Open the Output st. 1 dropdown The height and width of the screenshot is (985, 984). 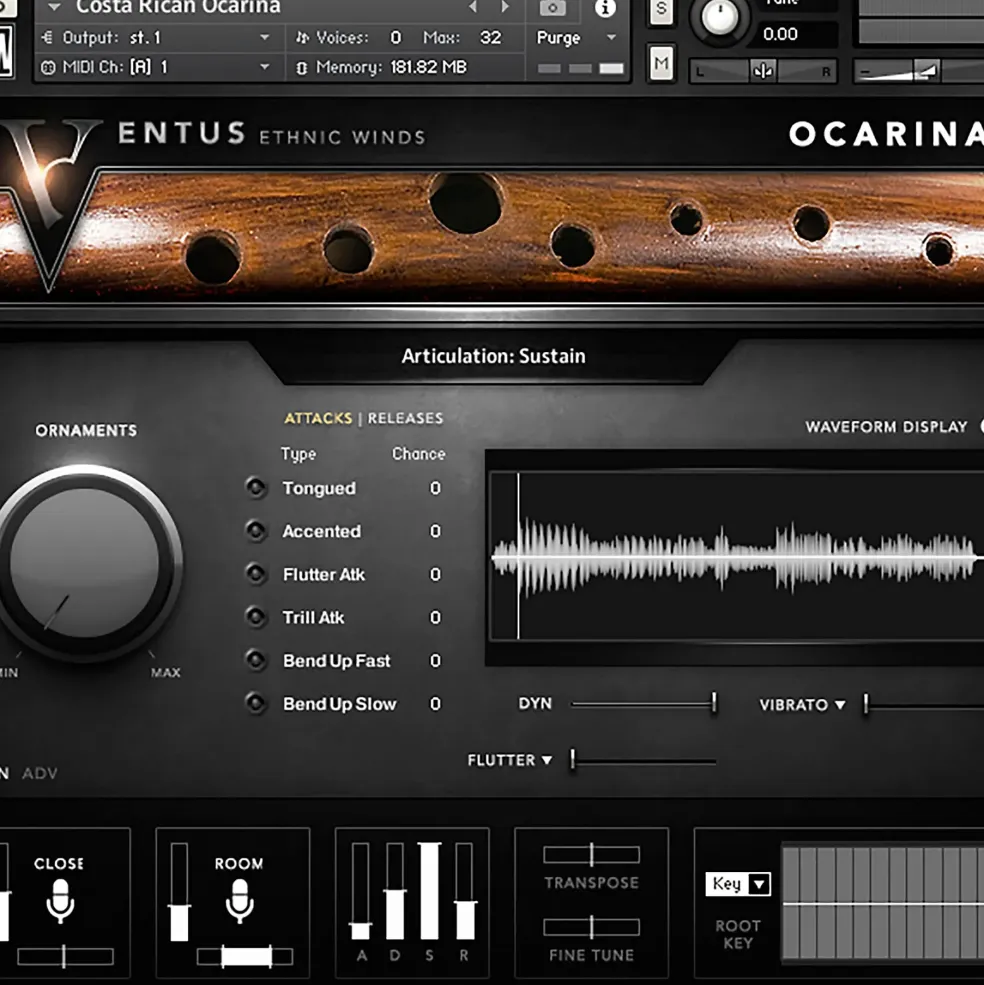point(265,38)
